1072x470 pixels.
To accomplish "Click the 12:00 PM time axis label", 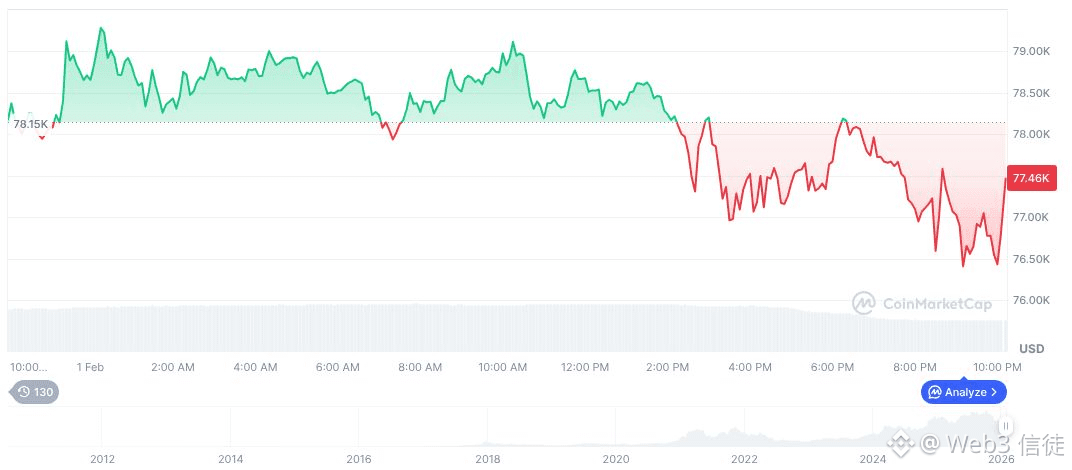I will coord(585,367).
